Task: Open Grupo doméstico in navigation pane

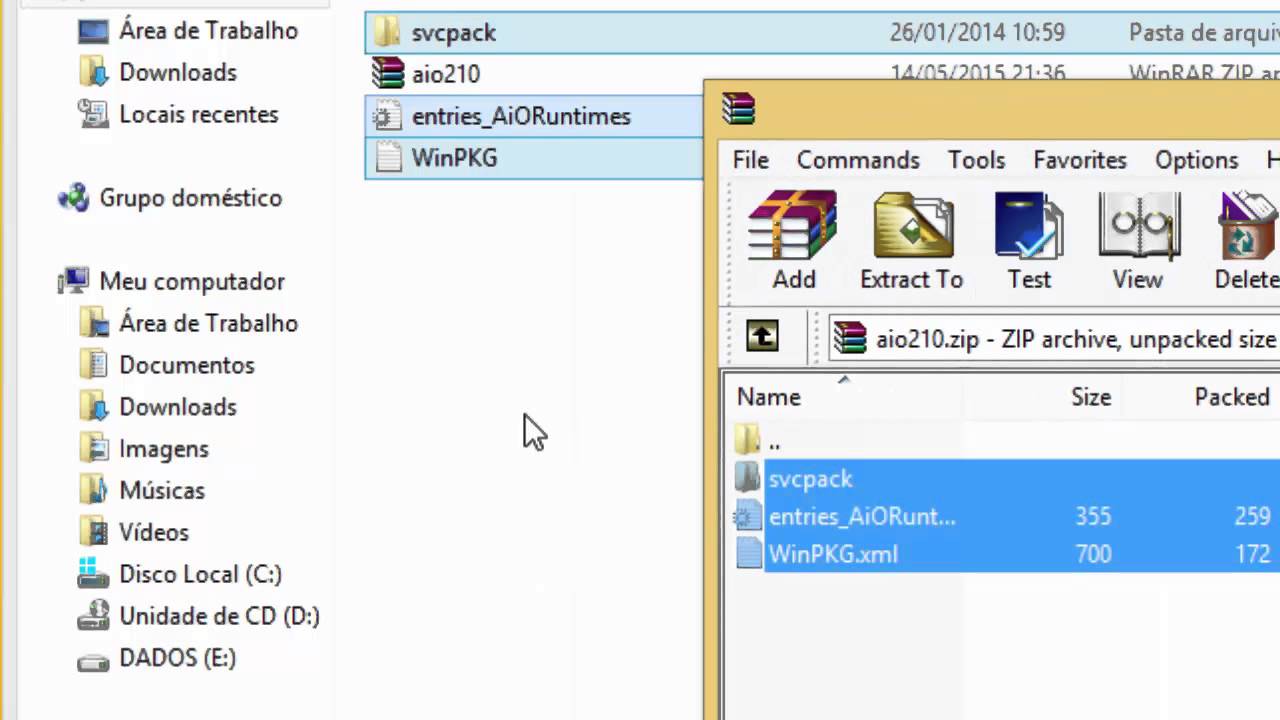Action: 191,198
